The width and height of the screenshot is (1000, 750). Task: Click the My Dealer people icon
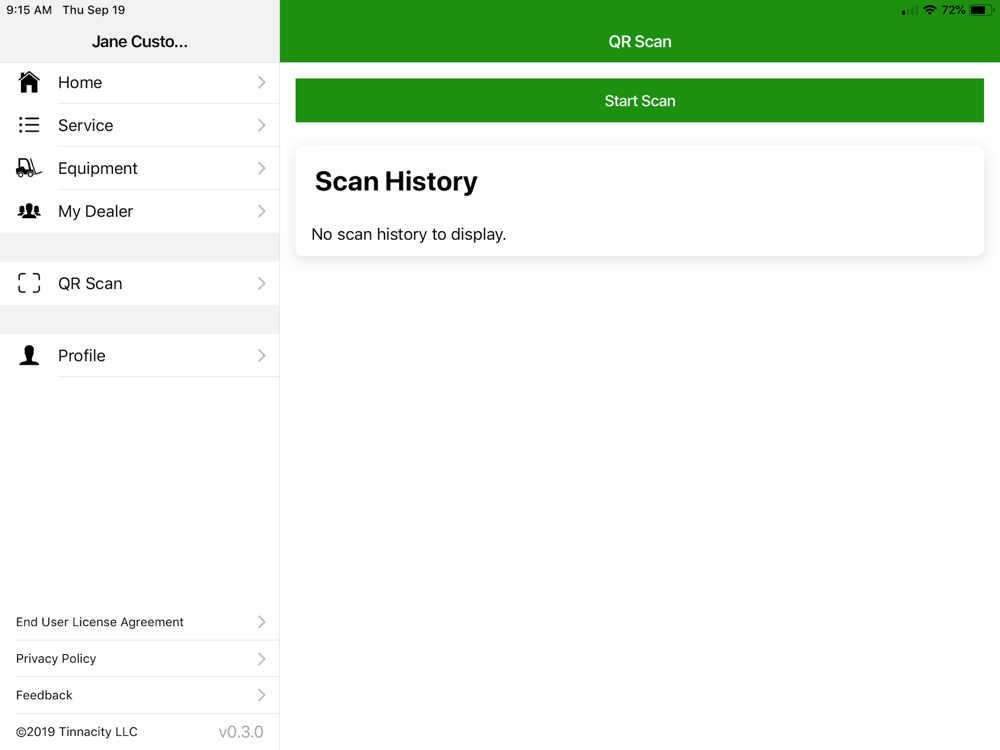click(29, 211)
